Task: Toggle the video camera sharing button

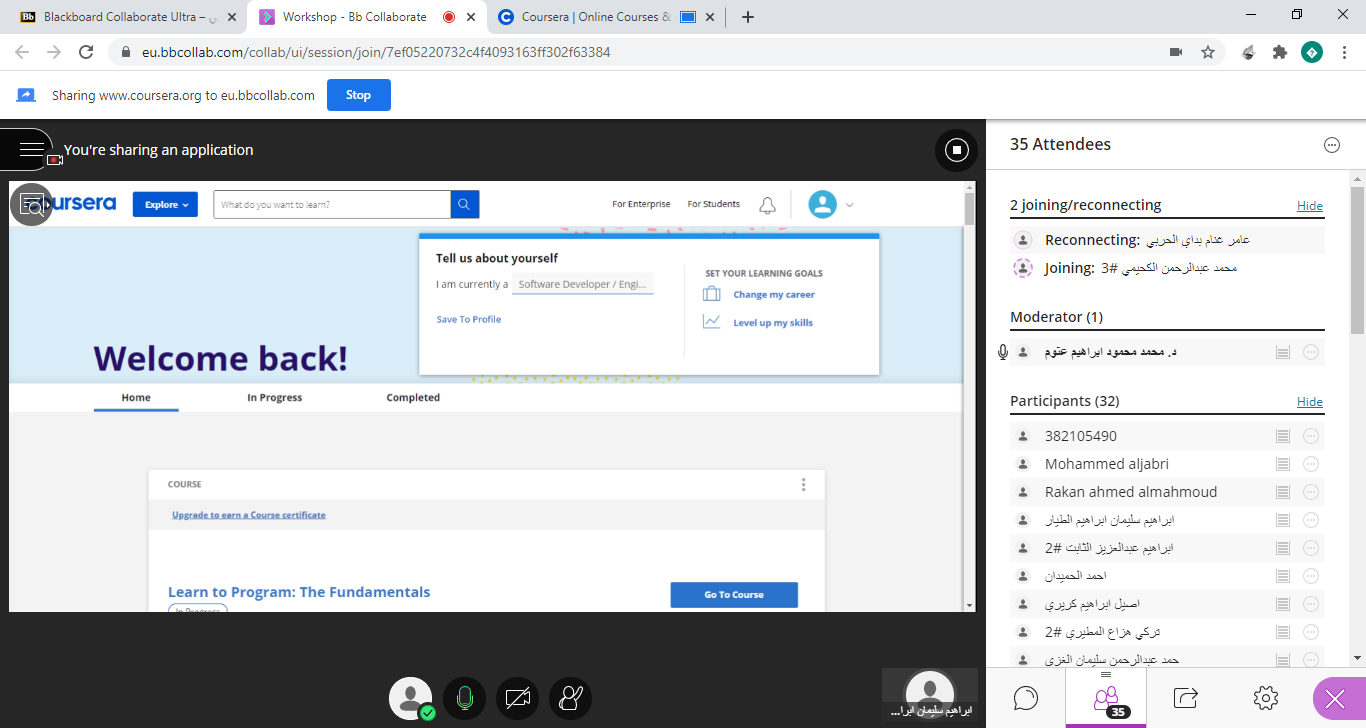Action: pos(517,699)
